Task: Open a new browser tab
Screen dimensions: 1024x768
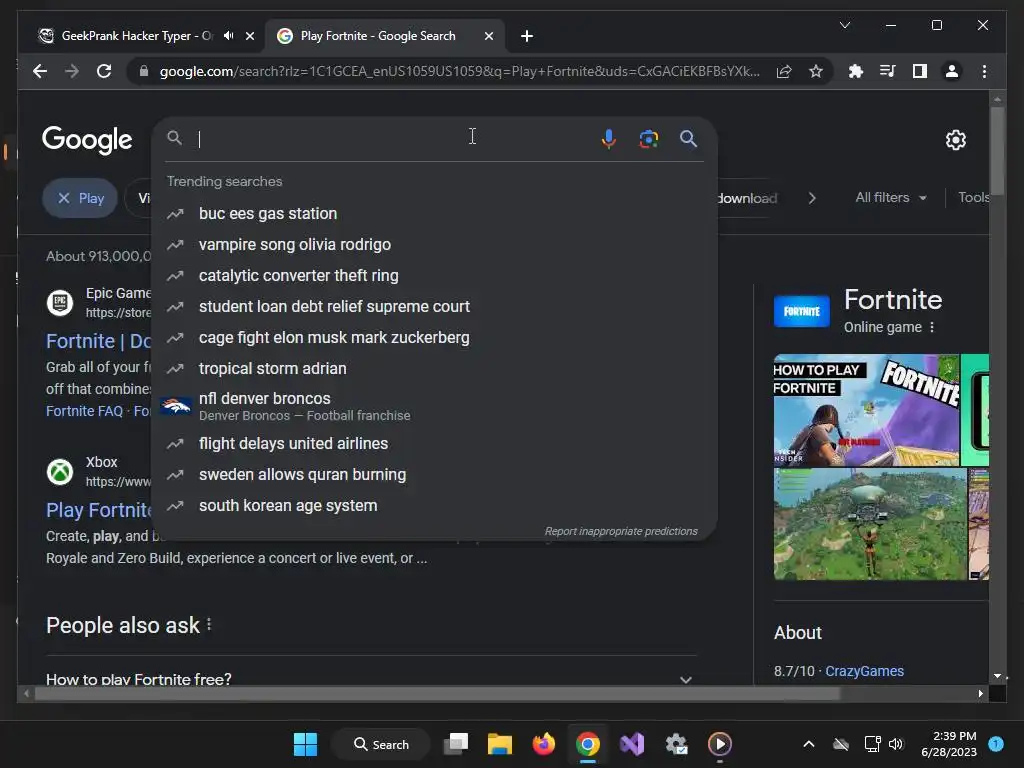Action: coord(527,36)
